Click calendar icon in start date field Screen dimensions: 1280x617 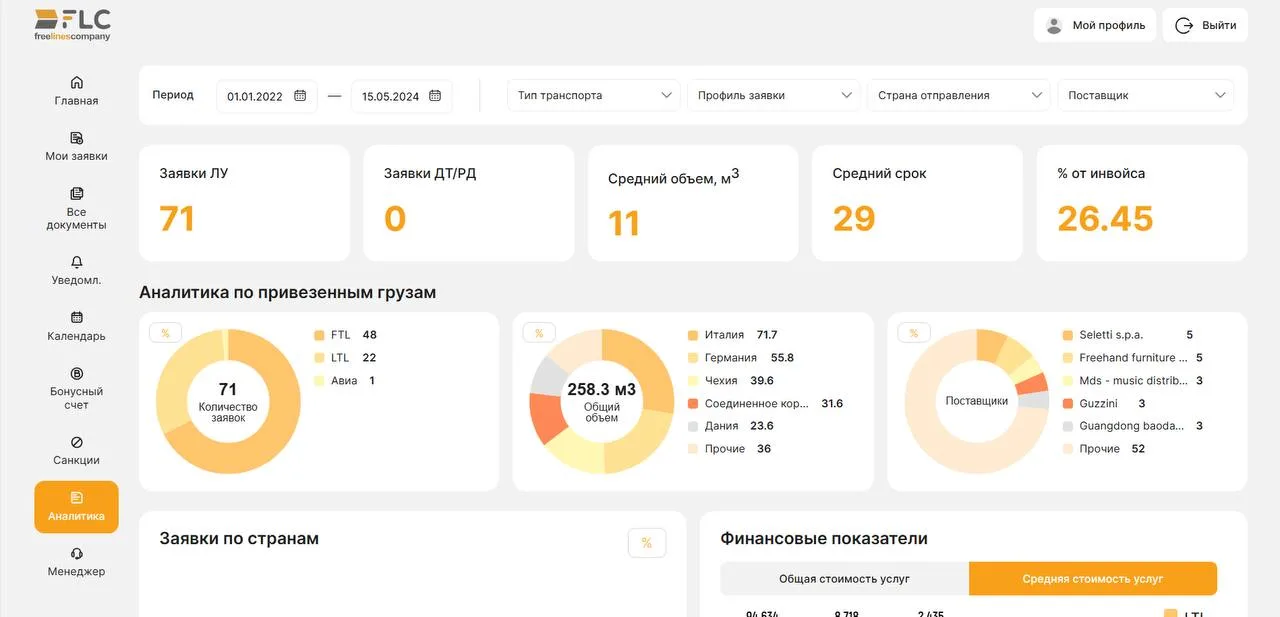click(300, 96)
